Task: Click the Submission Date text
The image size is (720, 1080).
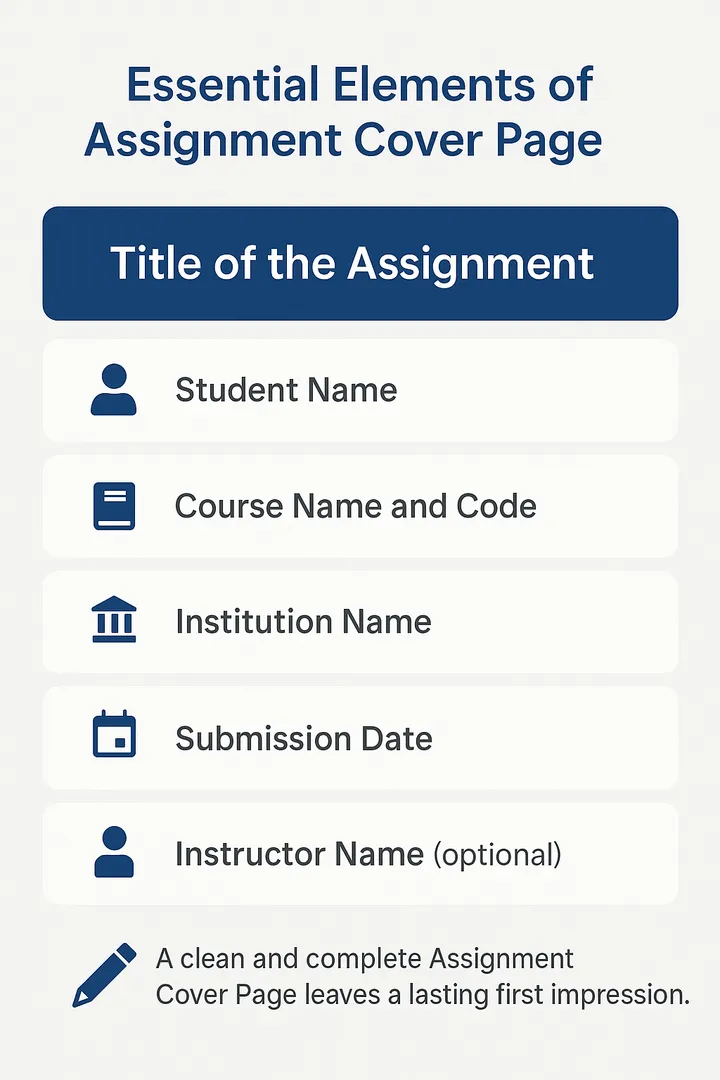Action: (x=304, y=738)
